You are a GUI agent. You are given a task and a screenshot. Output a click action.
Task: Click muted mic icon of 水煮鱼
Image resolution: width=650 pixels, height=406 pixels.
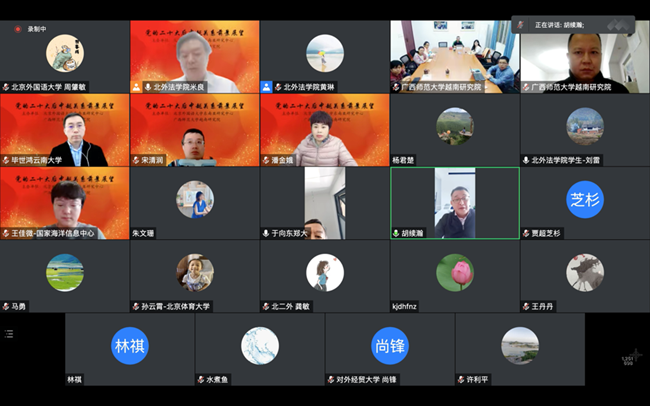pyautogui.click(x=201, y=379)
